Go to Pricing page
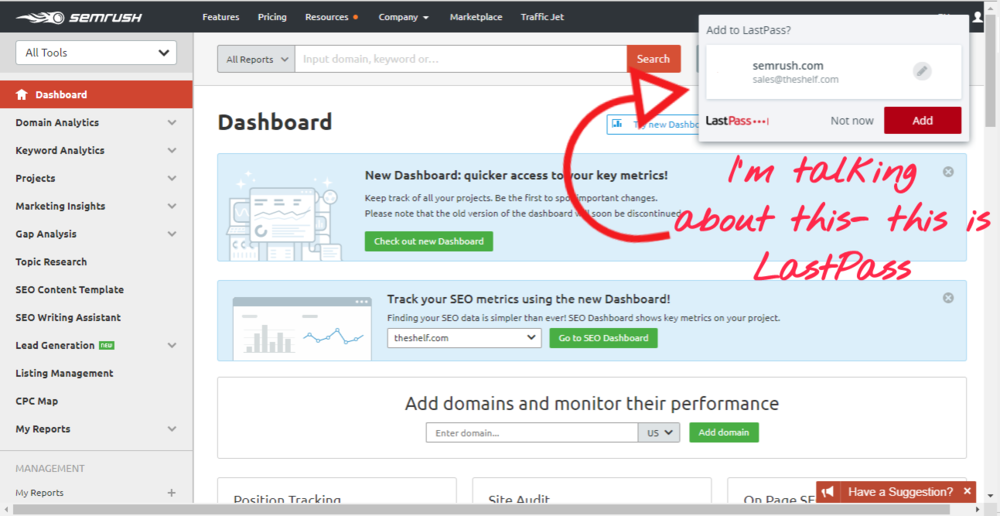Viewport: 1000px width, 516px height. (x=272, y=17)
